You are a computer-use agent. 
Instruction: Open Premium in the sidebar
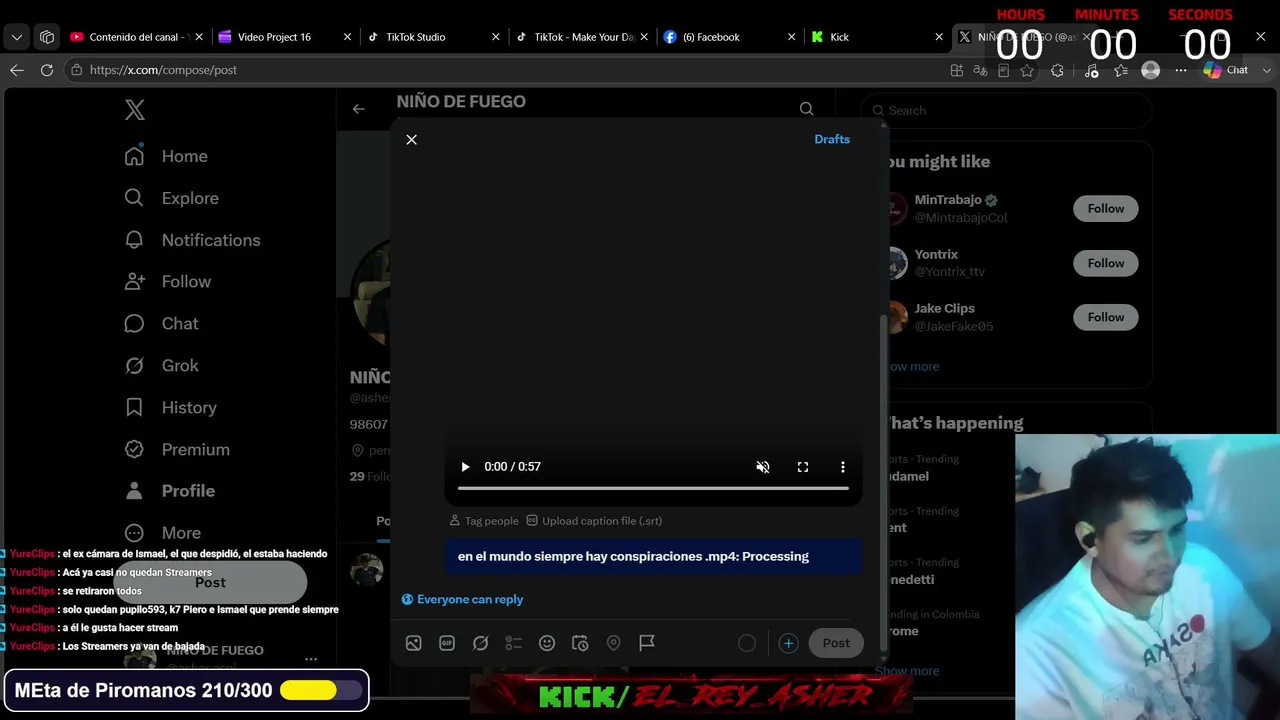point(176,450)
